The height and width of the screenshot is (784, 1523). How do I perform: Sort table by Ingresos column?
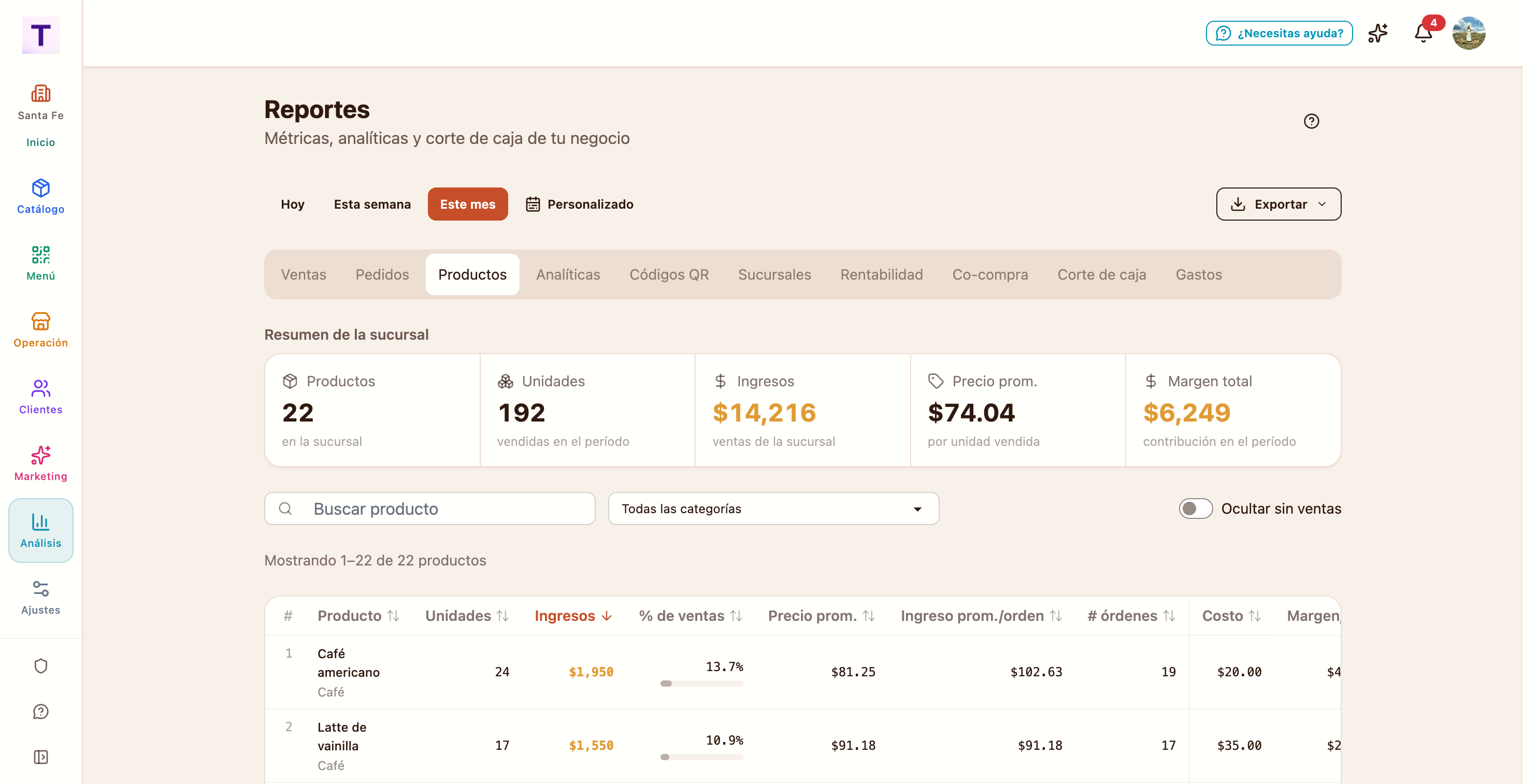pos(573,616)
